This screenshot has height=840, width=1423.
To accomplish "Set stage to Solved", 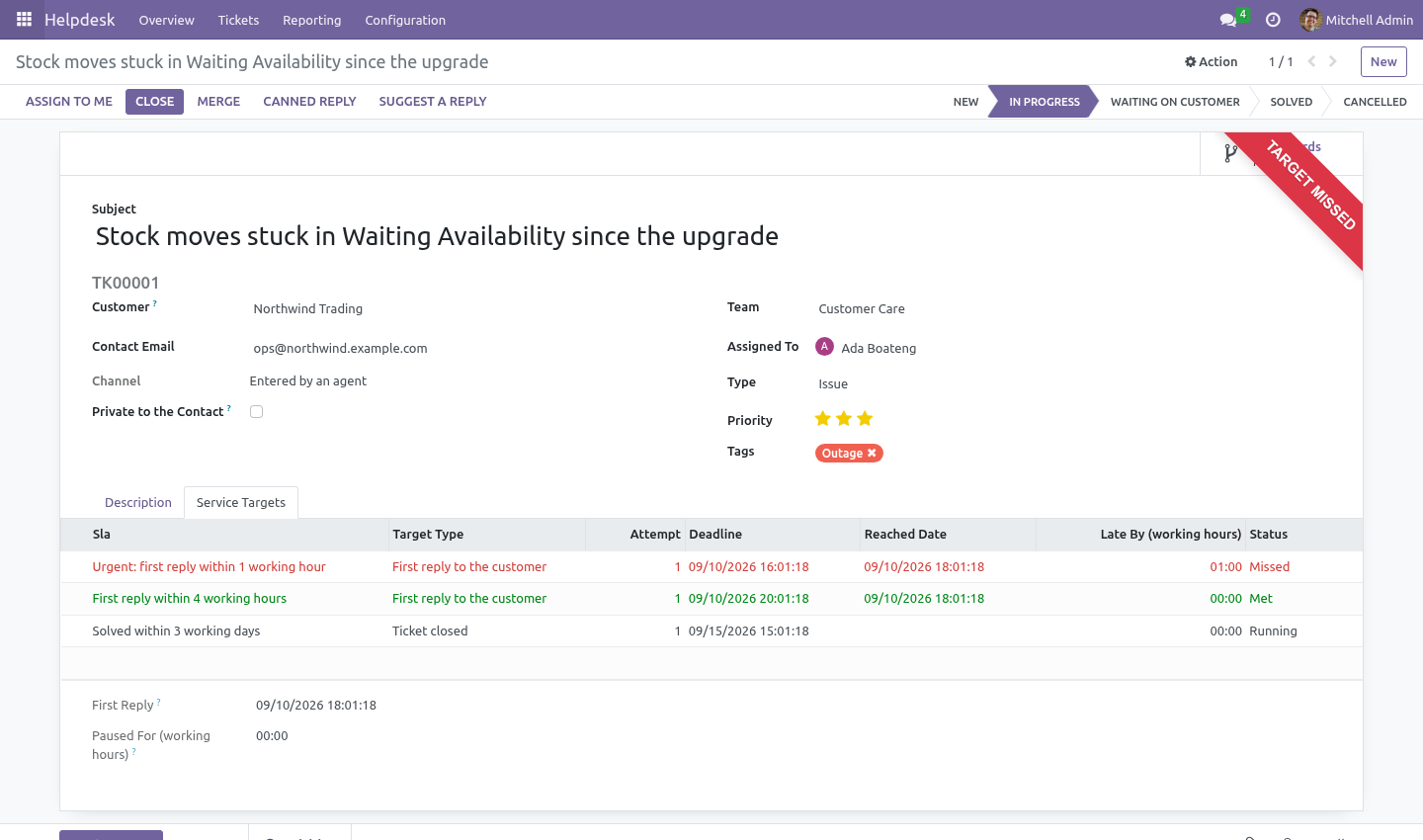I will point(1291,102).
